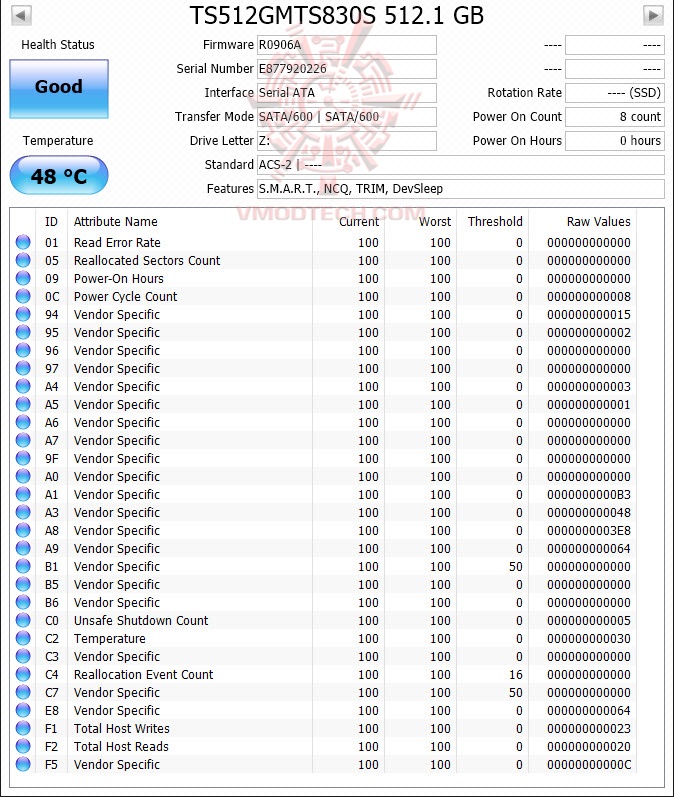The height and width of the screenshot is (797, 674).
Task: Click status orb for attribute A5
Action: 23,404
